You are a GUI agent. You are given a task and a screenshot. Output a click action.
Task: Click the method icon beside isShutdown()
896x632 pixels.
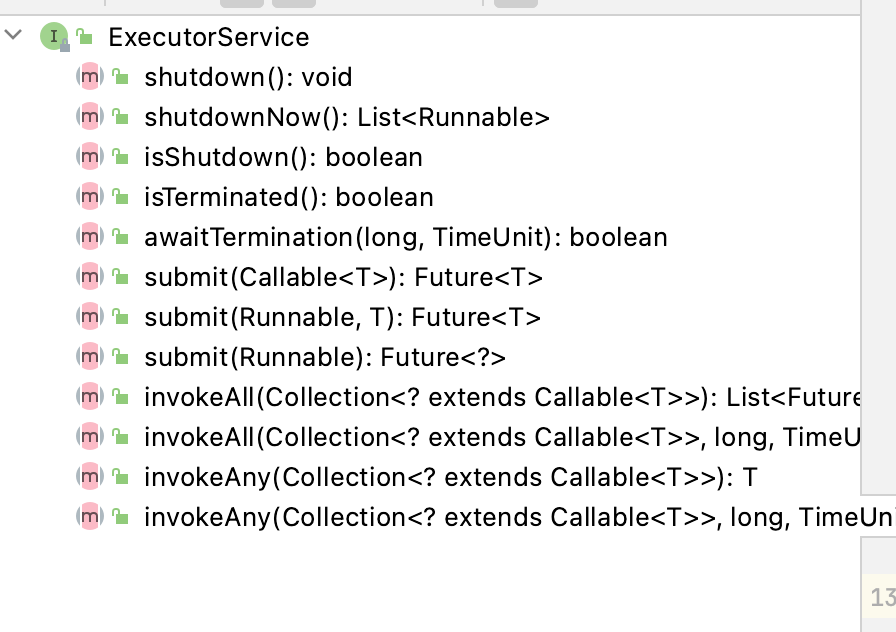pyautogui.click(x=89, y=157)
